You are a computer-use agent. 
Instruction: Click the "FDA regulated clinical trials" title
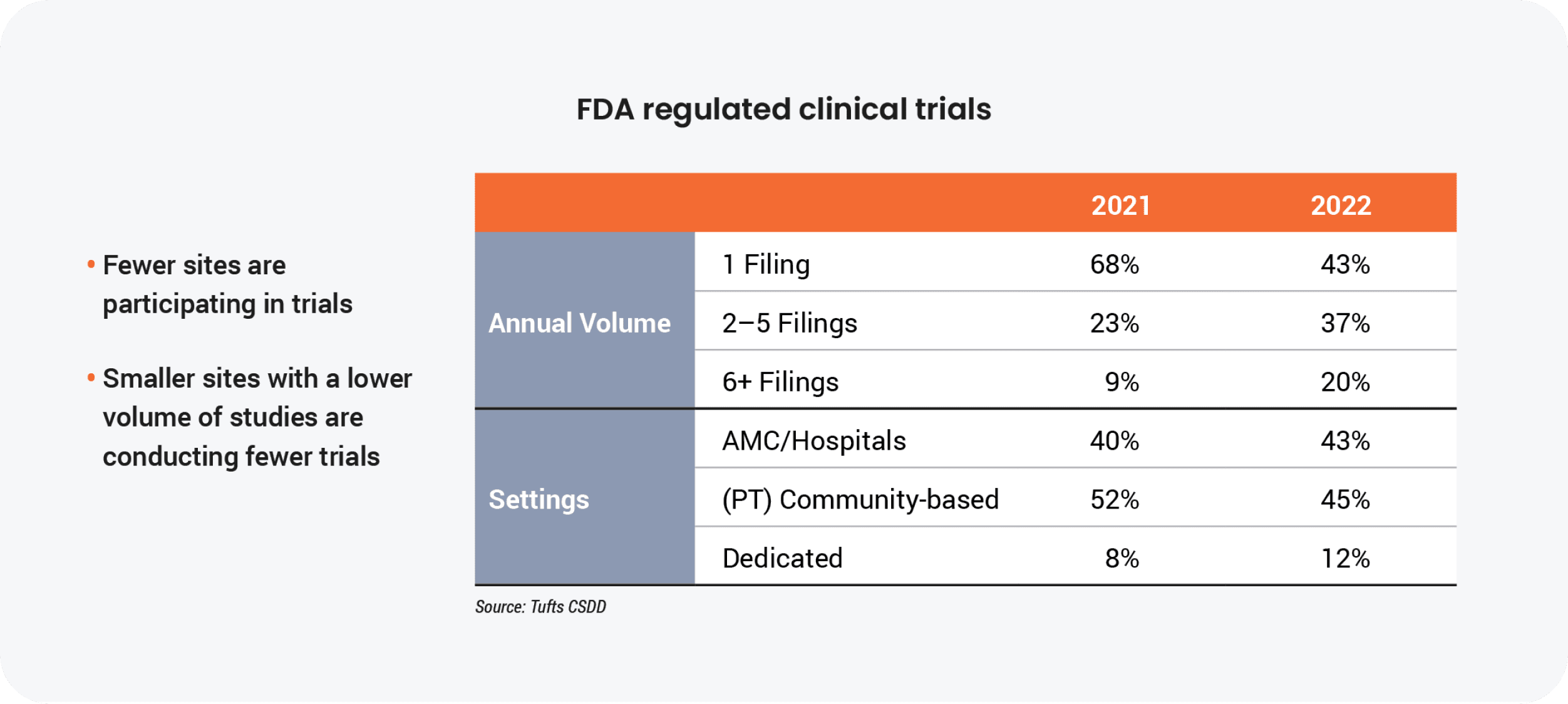[783, 110]
